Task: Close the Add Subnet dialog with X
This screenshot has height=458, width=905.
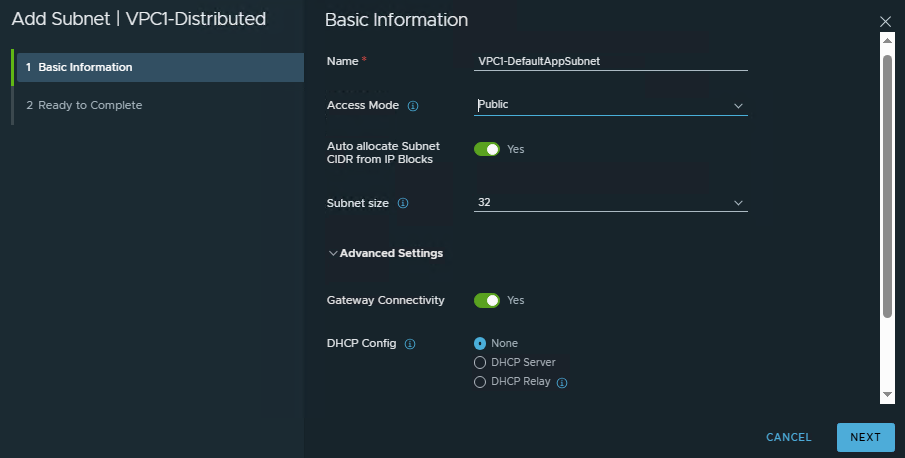Action: 885,21
